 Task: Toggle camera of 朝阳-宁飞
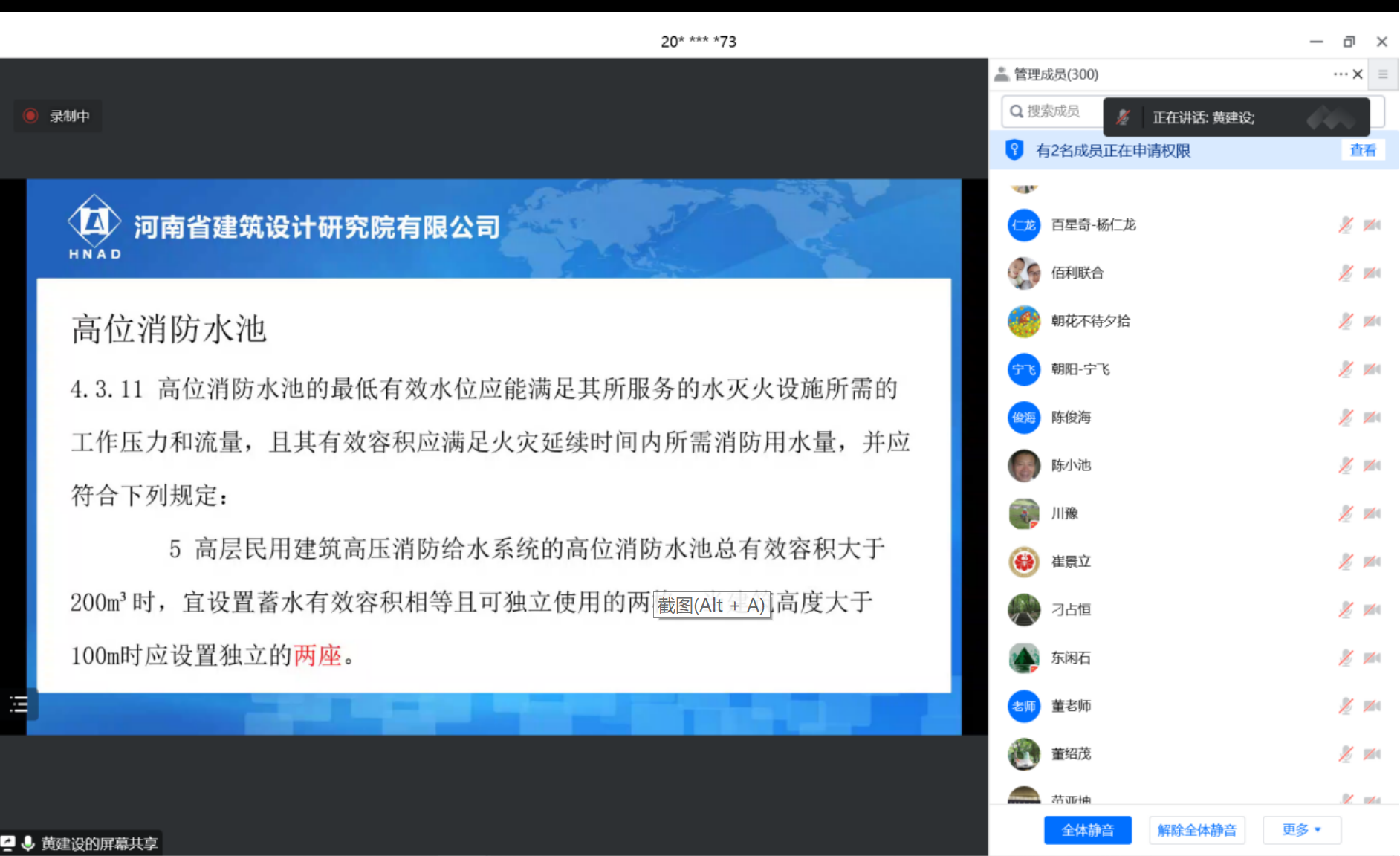tap(1372, 369)
